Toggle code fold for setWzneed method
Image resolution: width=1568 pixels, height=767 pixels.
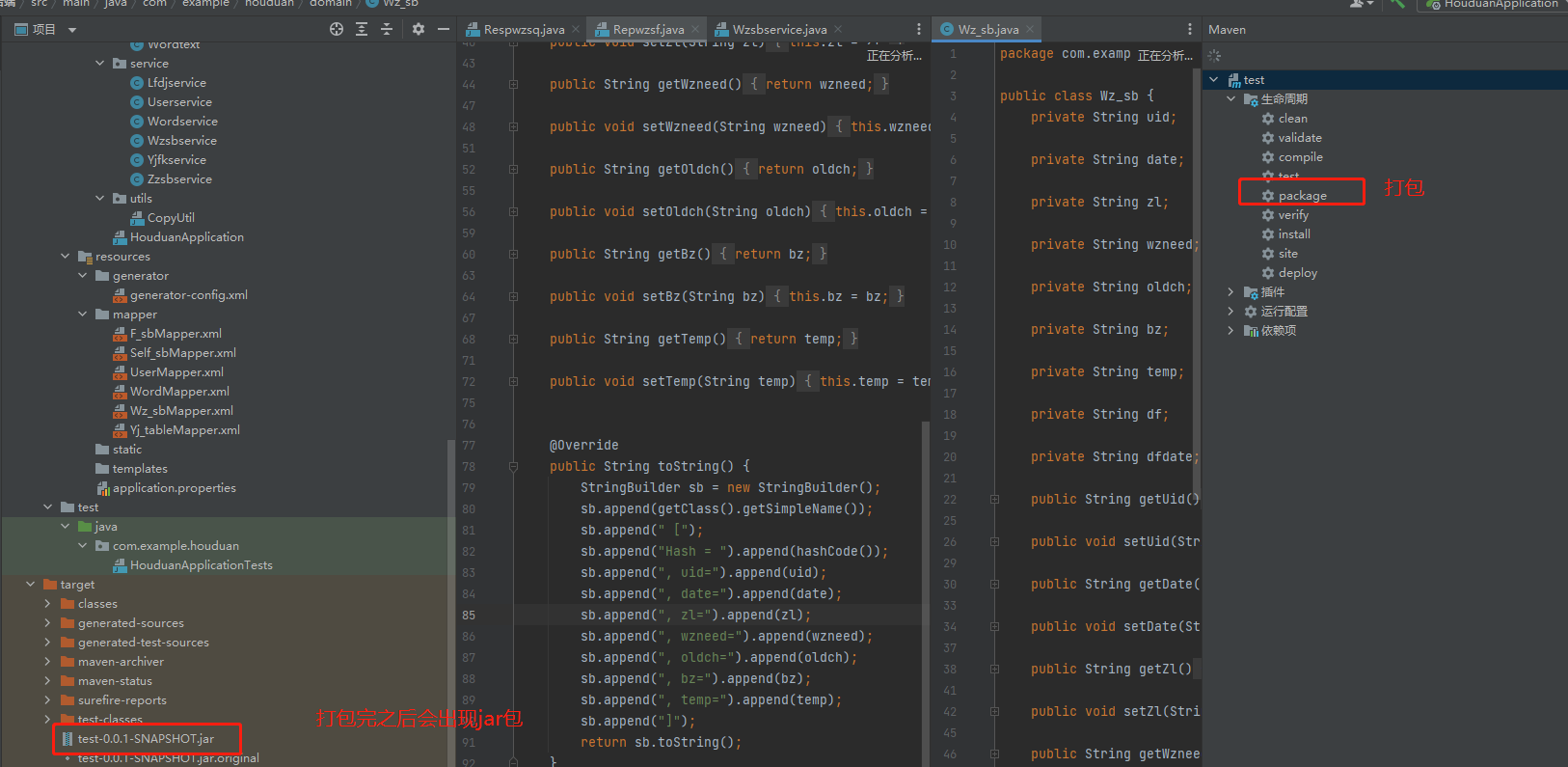(x=513, y=127)
